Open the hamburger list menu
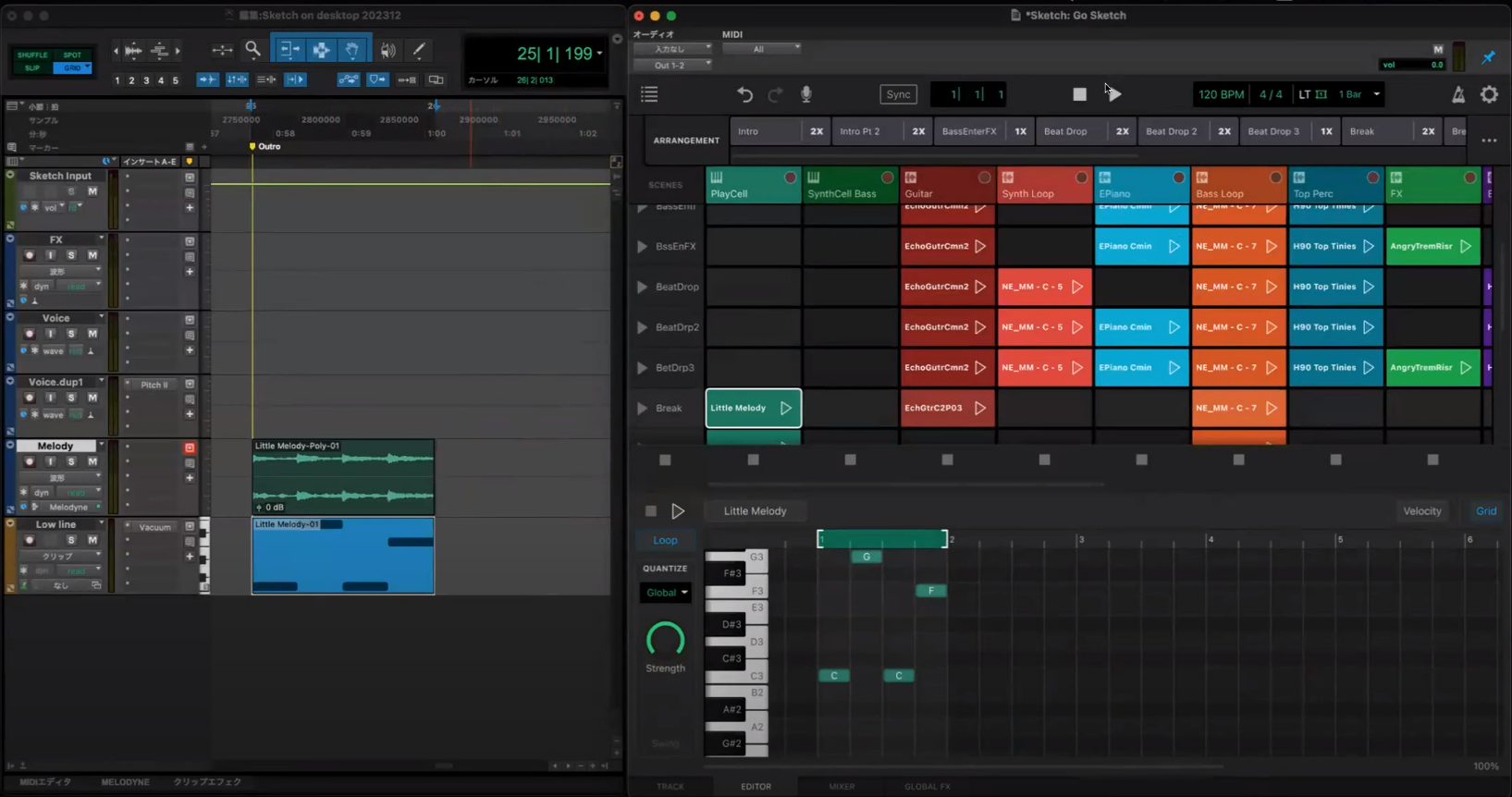Viewport: 1512px width, 797px height. (649, 94)
